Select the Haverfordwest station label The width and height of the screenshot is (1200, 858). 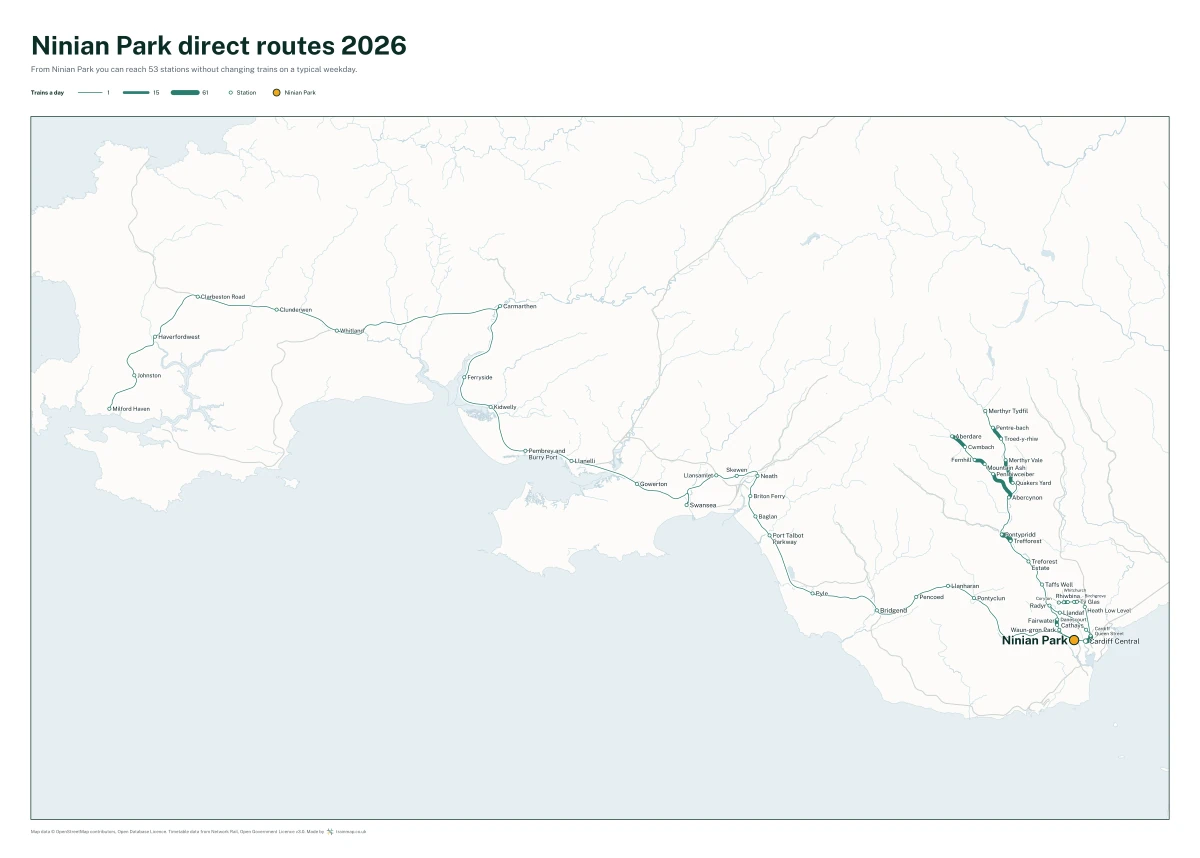click(179, 337)
